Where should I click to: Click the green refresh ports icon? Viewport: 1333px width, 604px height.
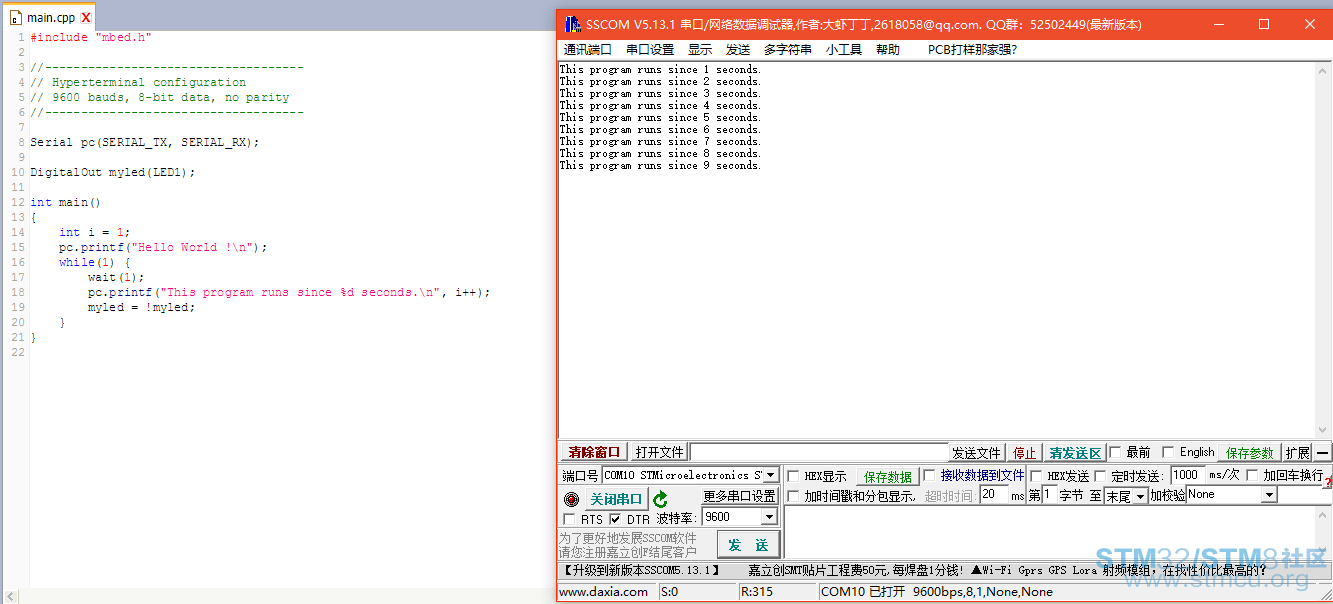pyautogui.click(x=660, y=499)
